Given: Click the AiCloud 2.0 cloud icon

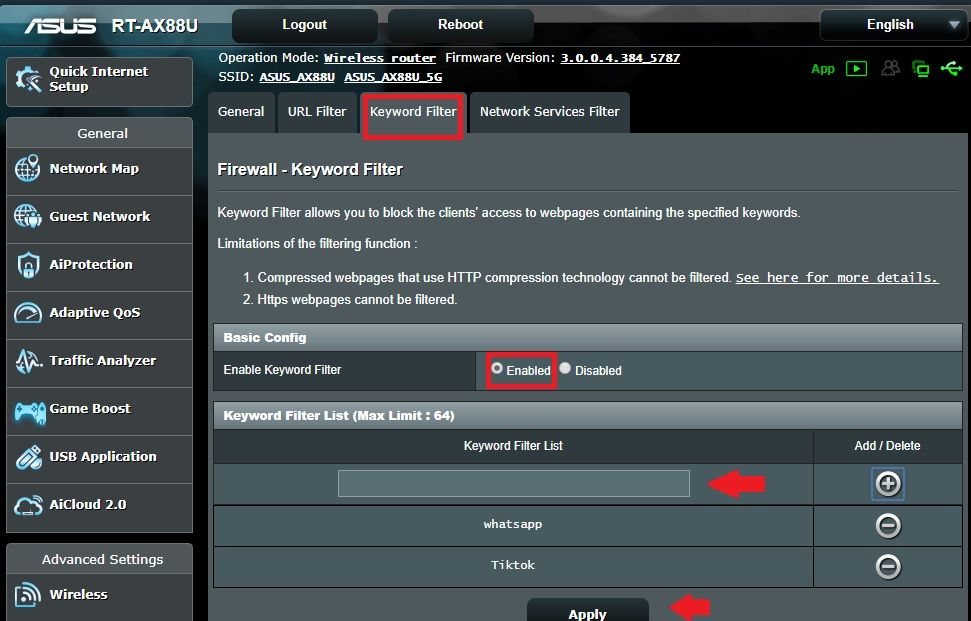Looking at the screenshot, I should tap(28, 505).
